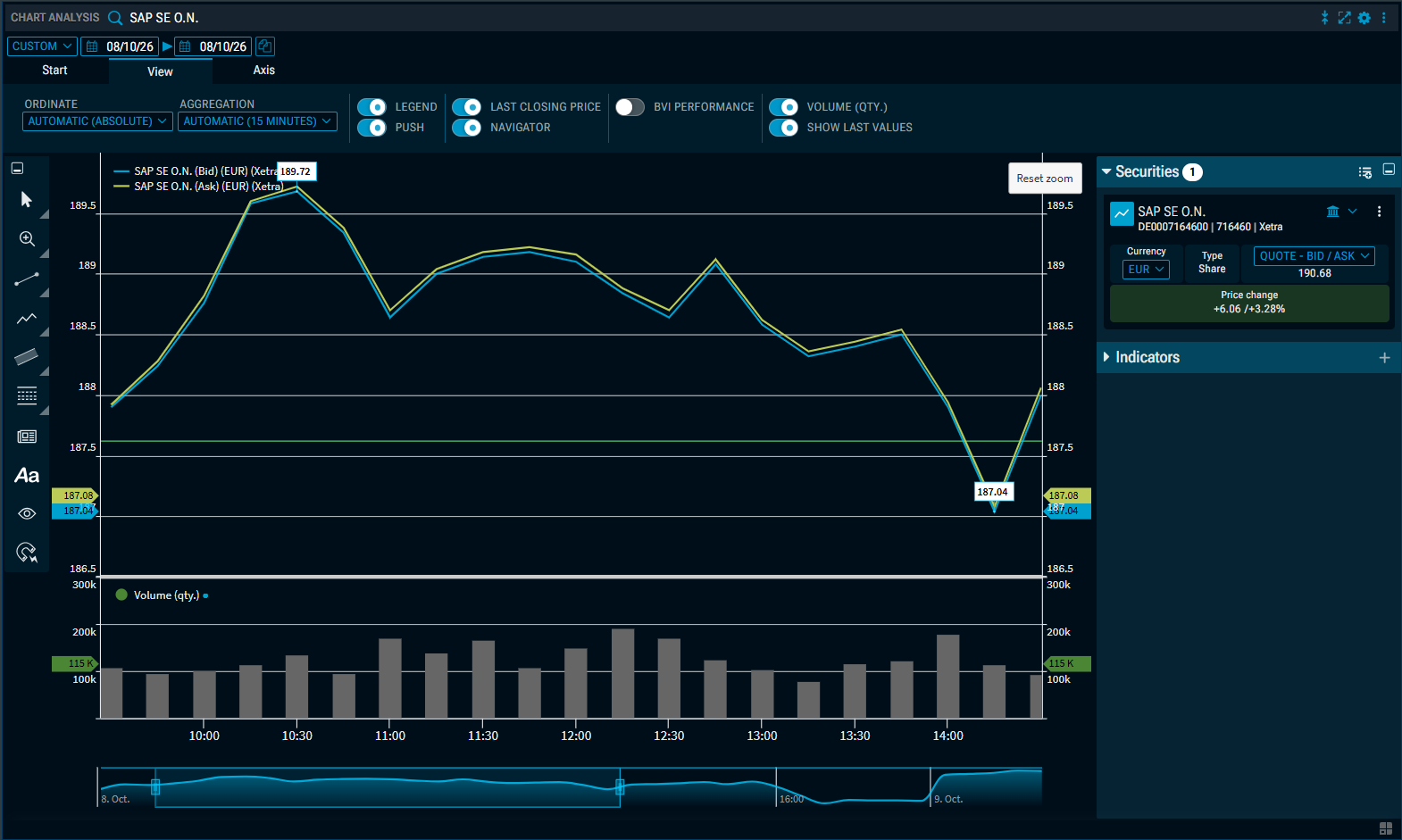Open the Quote - Bid / Ask dropdown
The image size is (1402, 840).
tap(1314, 256)
